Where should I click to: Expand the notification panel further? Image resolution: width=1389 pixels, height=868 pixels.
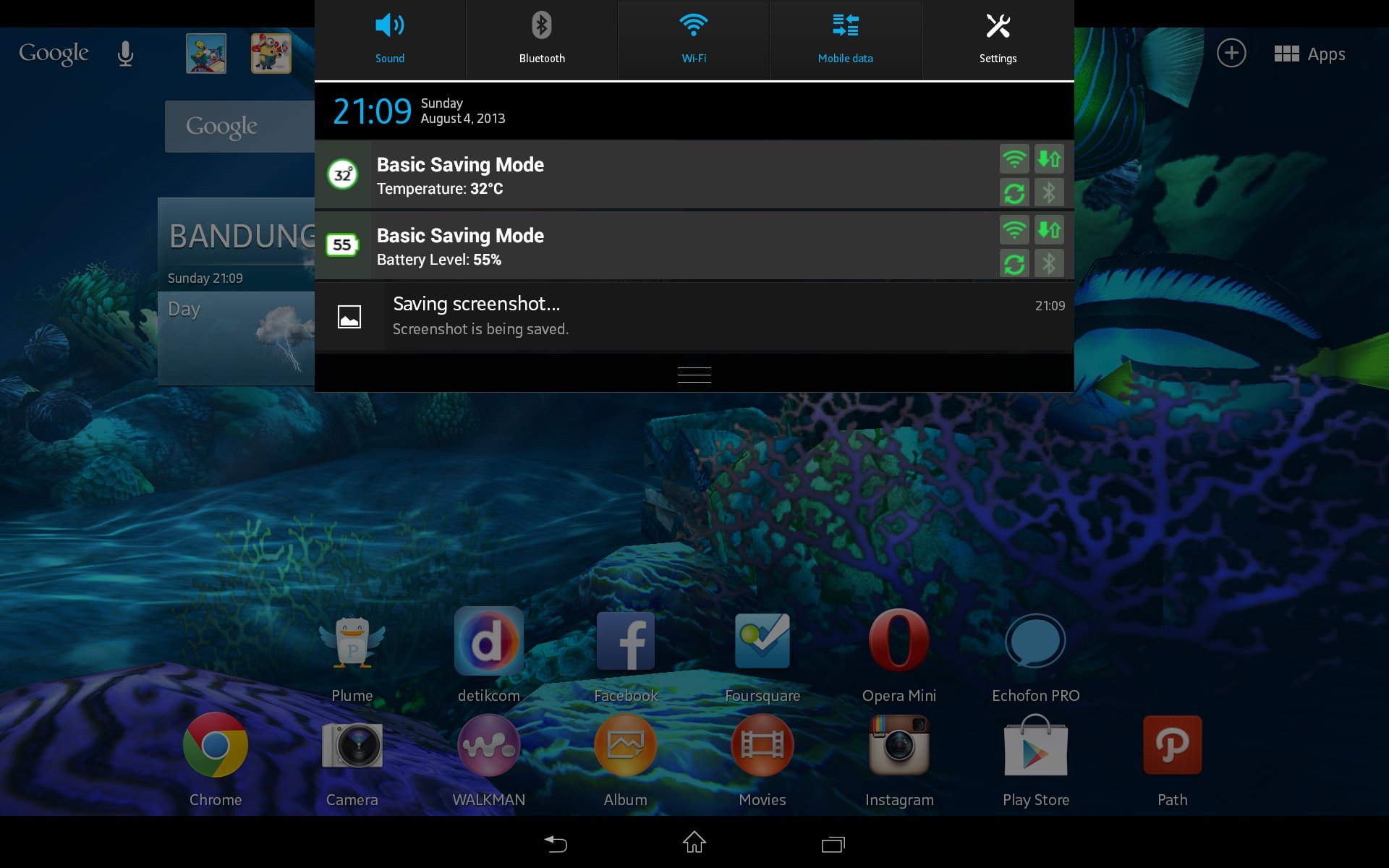694,375
